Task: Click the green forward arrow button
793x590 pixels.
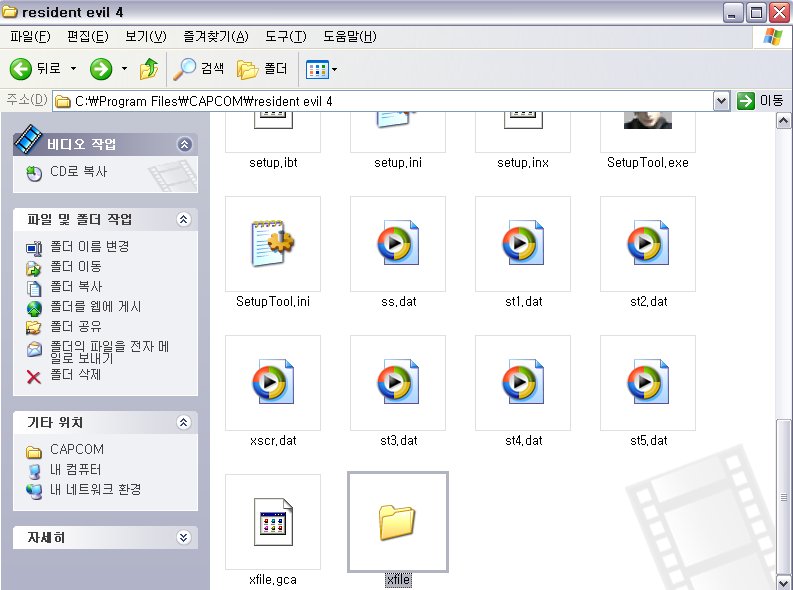Action: [101, 69]
